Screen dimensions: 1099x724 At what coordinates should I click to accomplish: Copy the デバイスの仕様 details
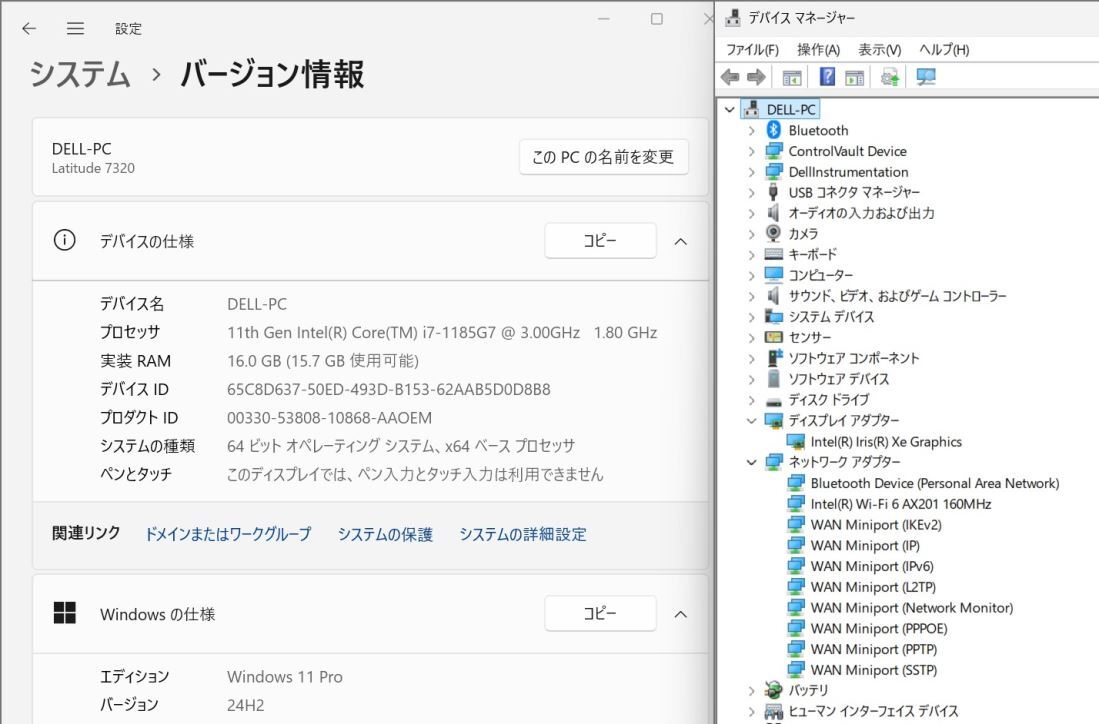pos(601,240)
